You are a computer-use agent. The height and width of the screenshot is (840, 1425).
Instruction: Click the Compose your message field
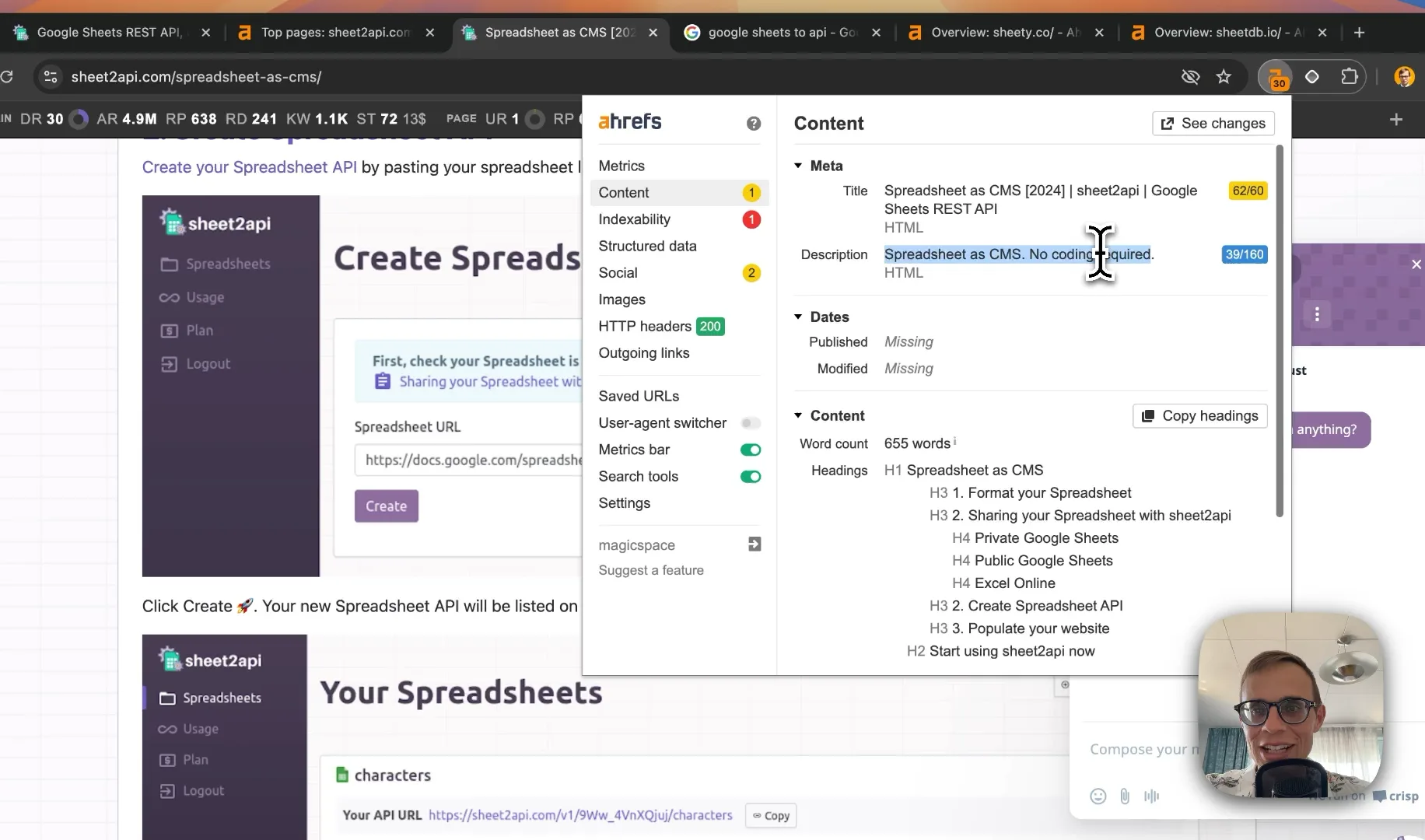pyautogui.click(x=1143, y=749)
